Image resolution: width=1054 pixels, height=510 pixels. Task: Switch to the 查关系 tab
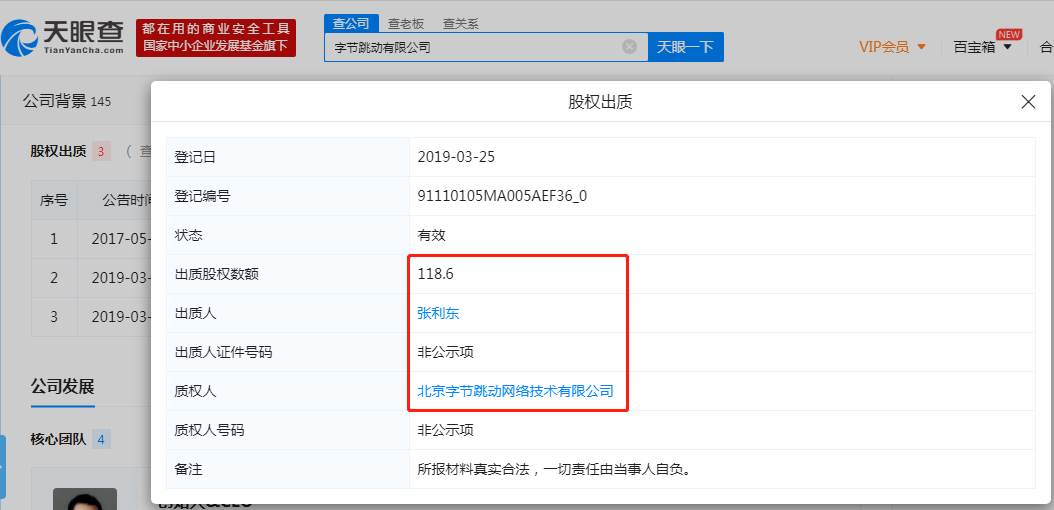point(460,24)
